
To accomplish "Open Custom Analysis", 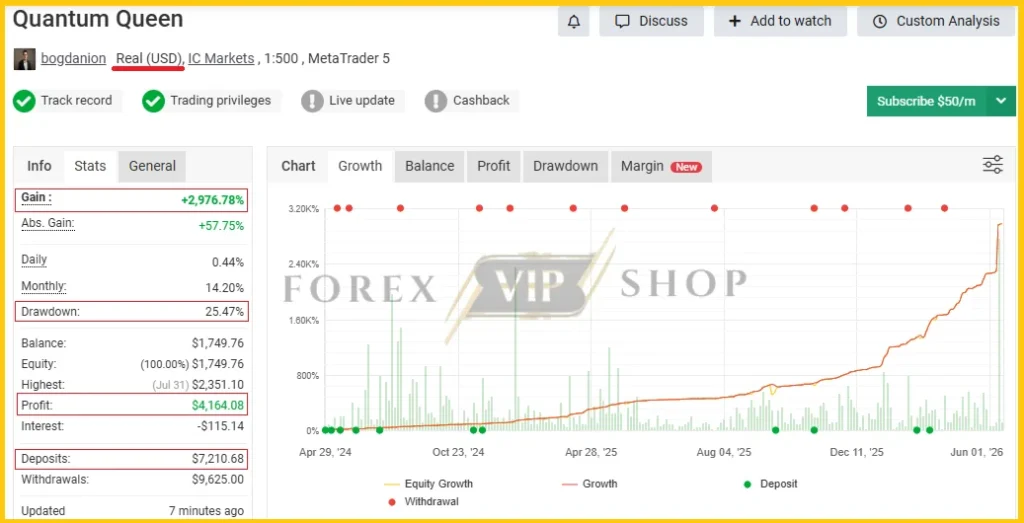I will click(936, 21).
